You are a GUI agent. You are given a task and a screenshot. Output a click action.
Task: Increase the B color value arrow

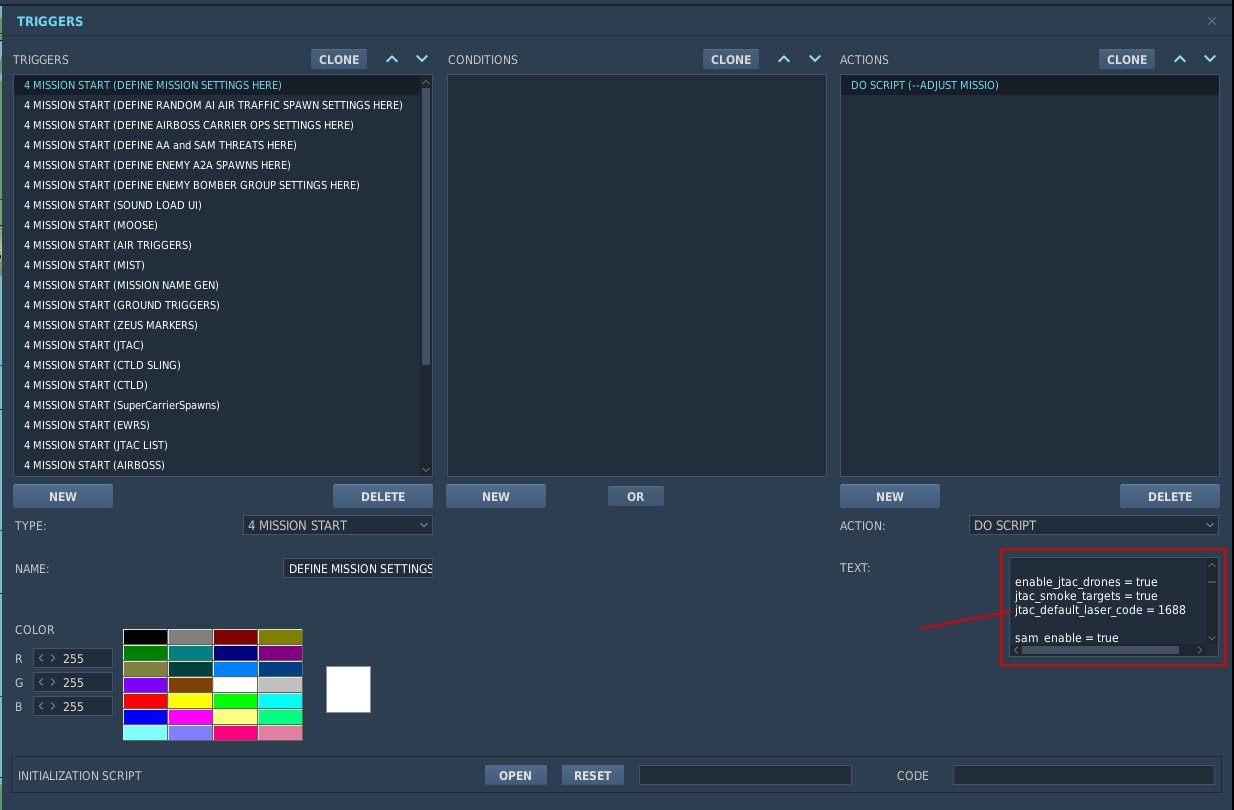[x=53, y=706]
